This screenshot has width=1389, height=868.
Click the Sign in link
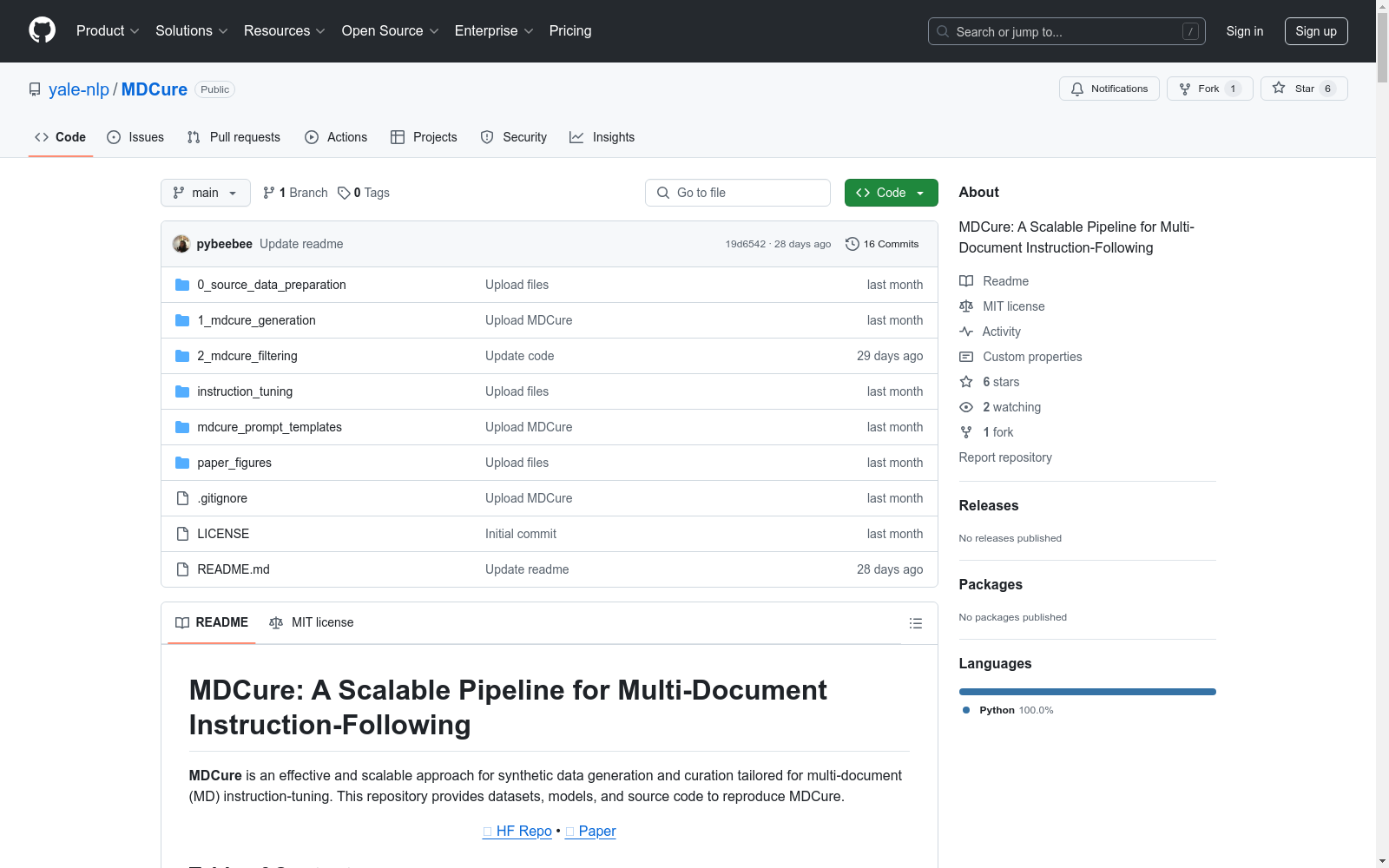tap(1245, 31)
